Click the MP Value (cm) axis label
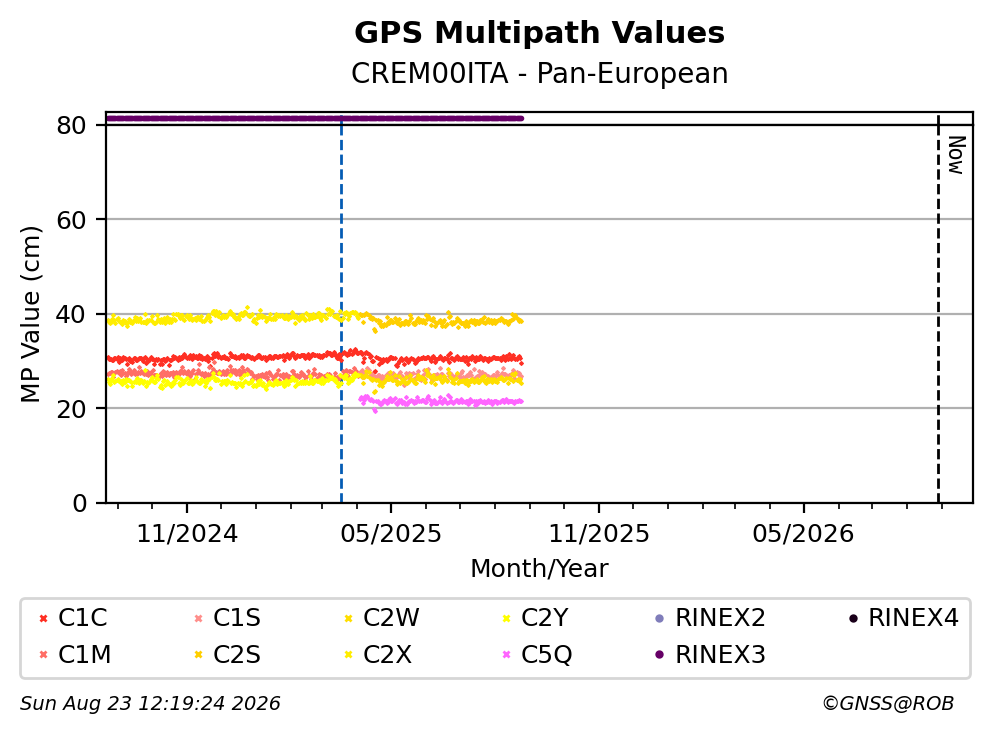Screen dimensions: 993x734 pyautogui.click(x=30, y=314)
